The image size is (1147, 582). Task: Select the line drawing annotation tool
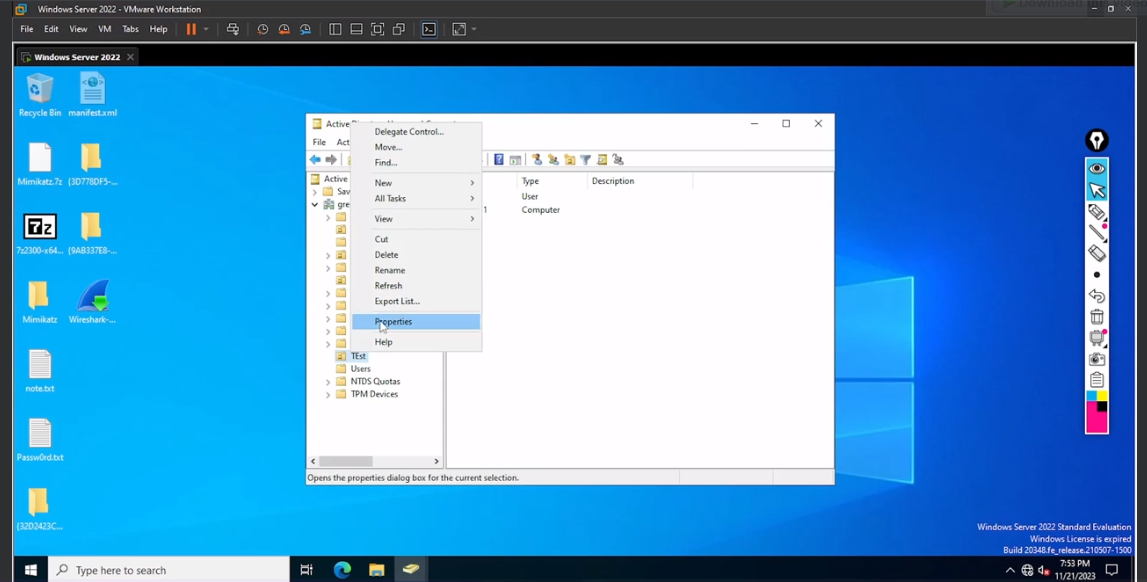pos(1097,233)
